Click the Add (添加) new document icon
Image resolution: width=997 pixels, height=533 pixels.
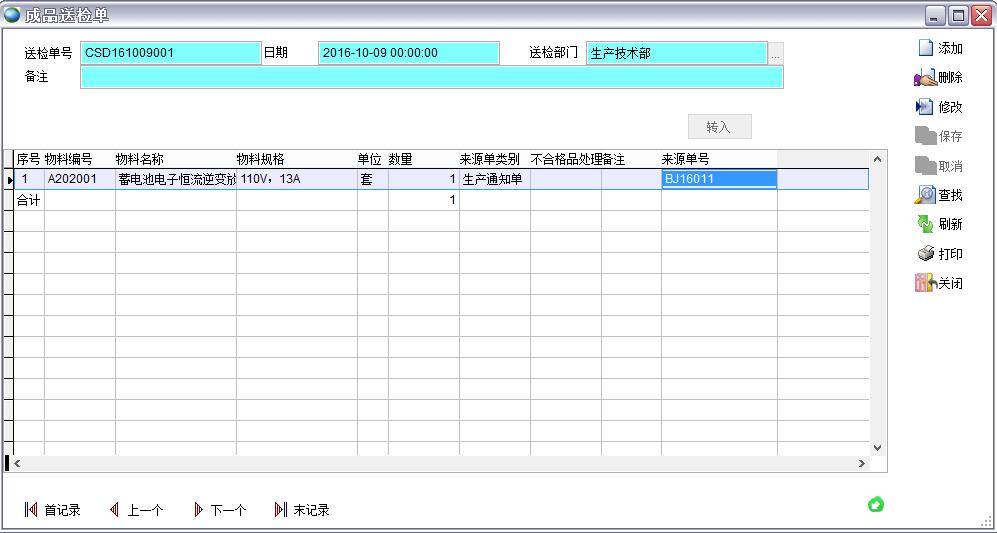click(x=925, y=48)
